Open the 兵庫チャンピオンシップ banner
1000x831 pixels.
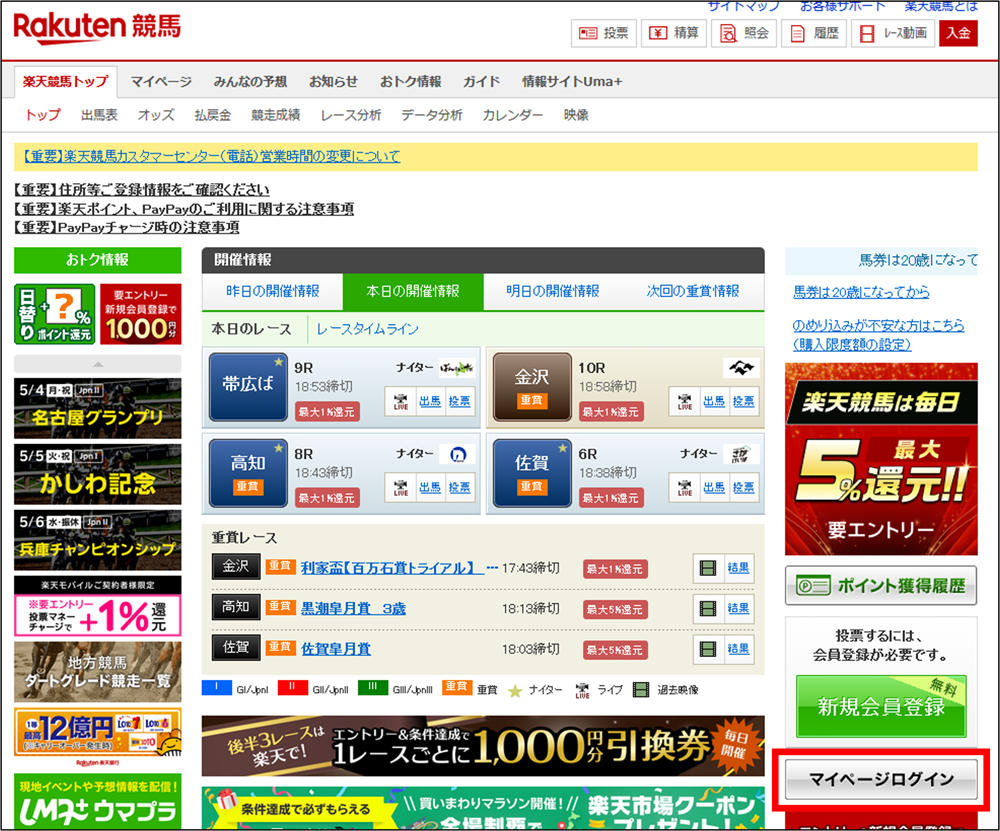pyautogui.click(x=98, y=540)
